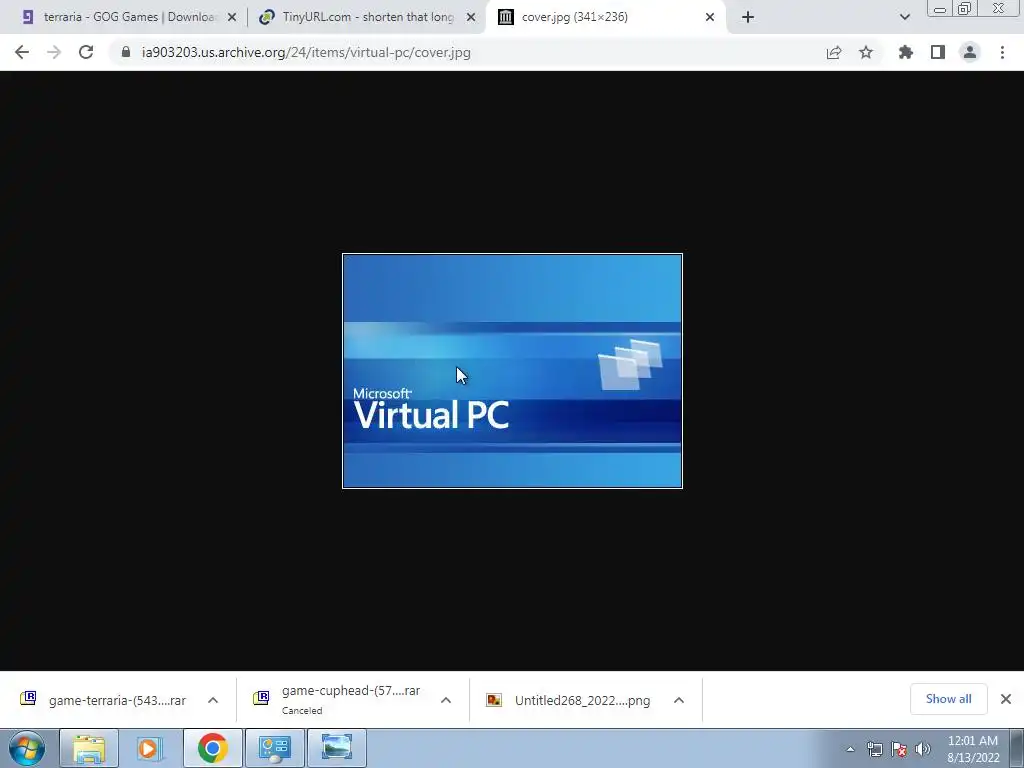
Task: Open the Chrome side panel
Action: coord(938,52)
